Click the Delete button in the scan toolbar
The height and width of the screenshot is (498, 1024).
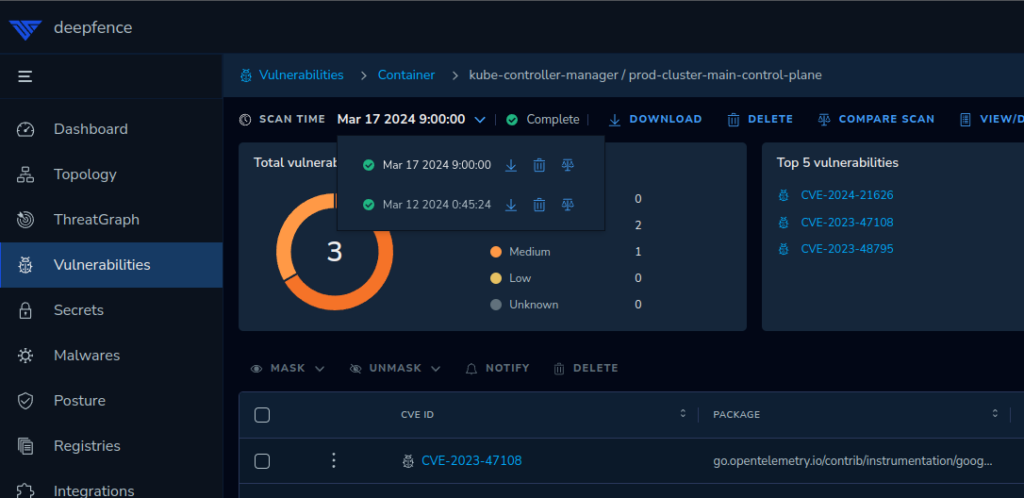(760, 119)
